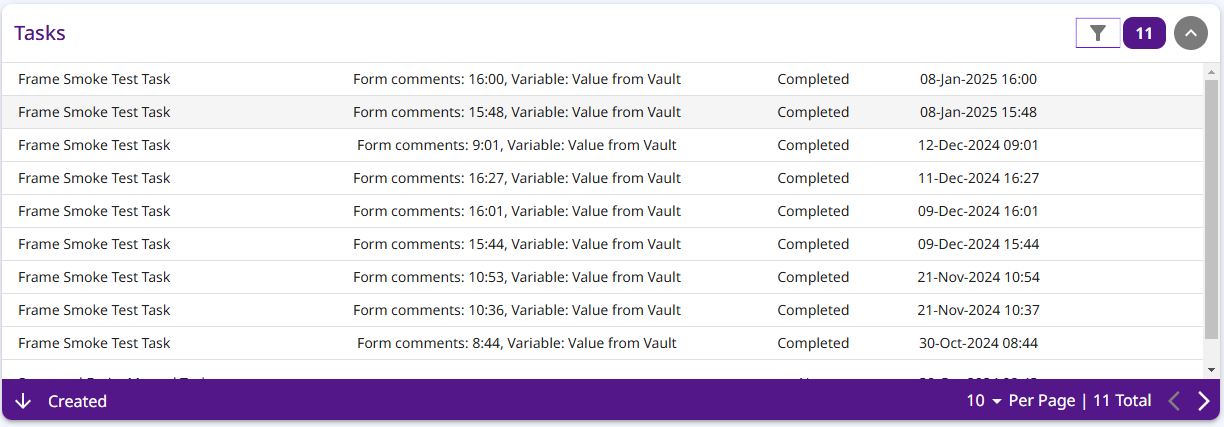Click scrollbar down arrow in task list
Image resolution: width=1224 pixels, height=427 pixels.
pyautogui.click(x=1212, y=370)
